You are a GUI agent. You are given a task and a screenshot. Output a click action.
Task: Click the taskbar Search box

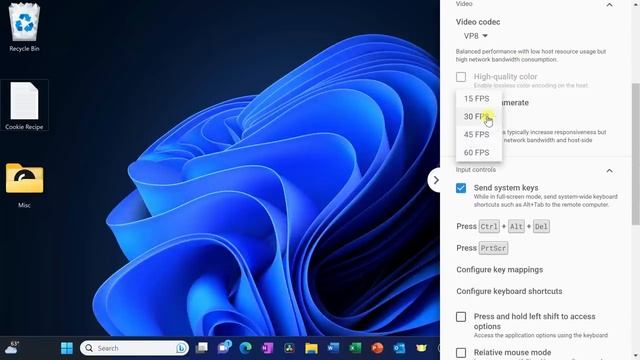tap(134, 348)
